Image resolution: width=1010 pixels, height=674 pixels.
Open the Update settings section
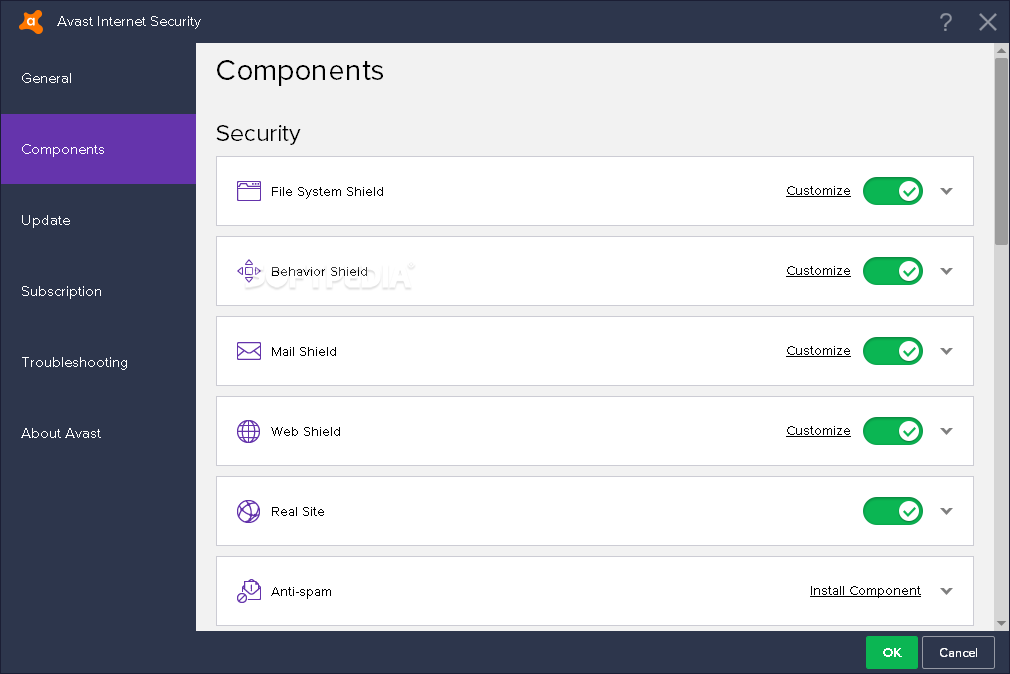click(46, 220)
